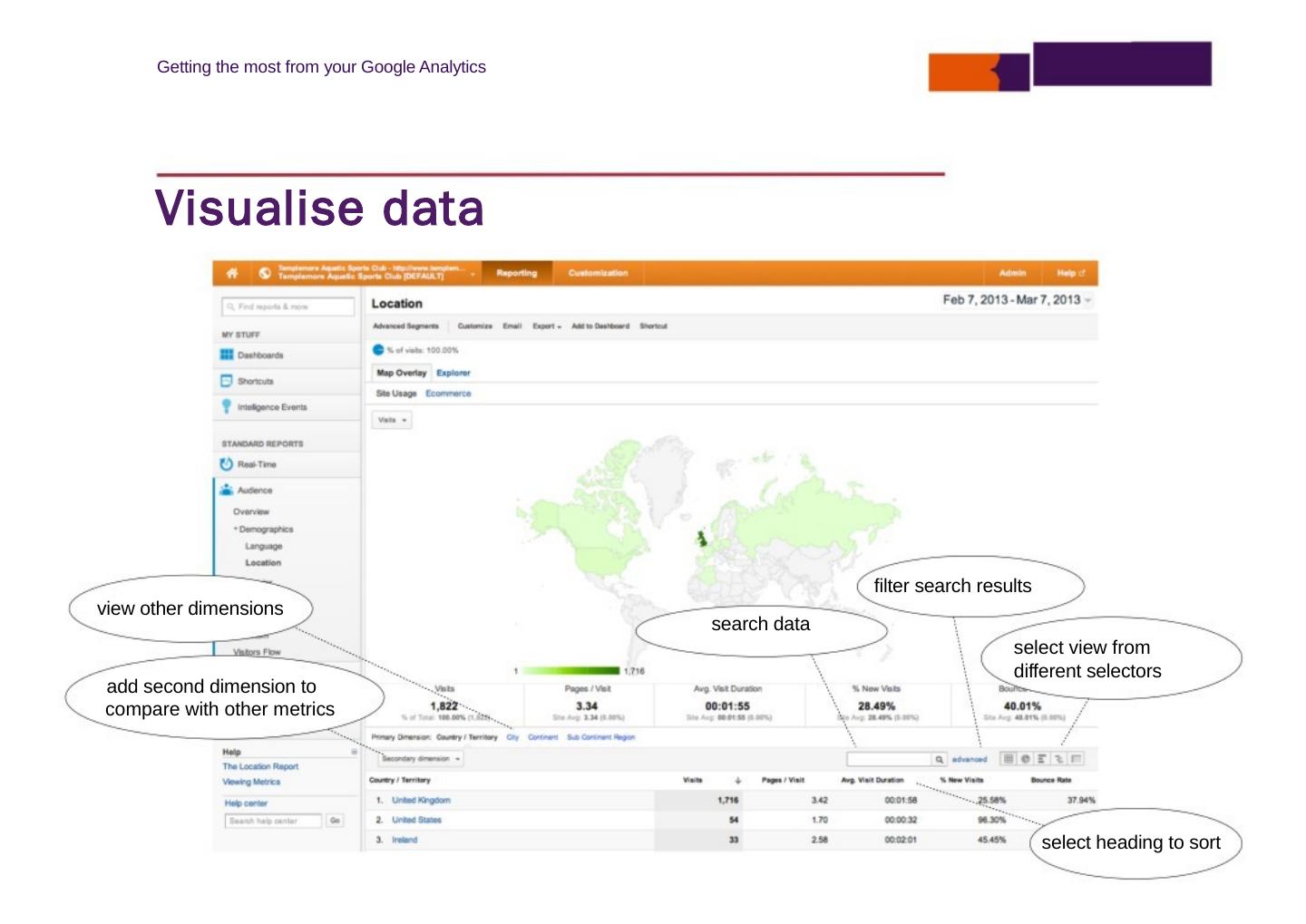Viewport: 1306px width, 924px height.
Task: Select City as primary dimension
Action: point(512,737)
